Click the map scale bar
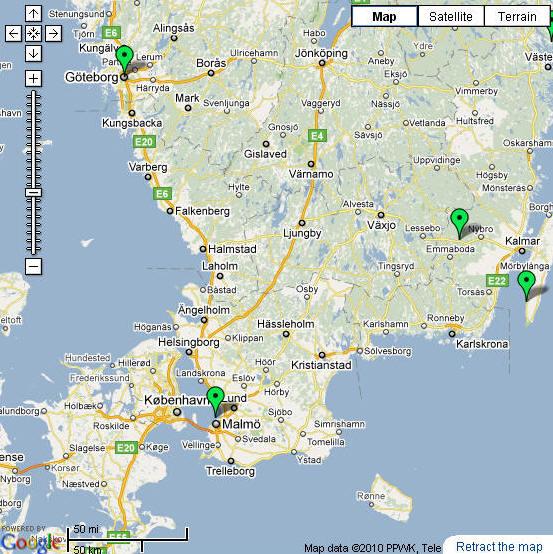 click(x=128, y=540)
